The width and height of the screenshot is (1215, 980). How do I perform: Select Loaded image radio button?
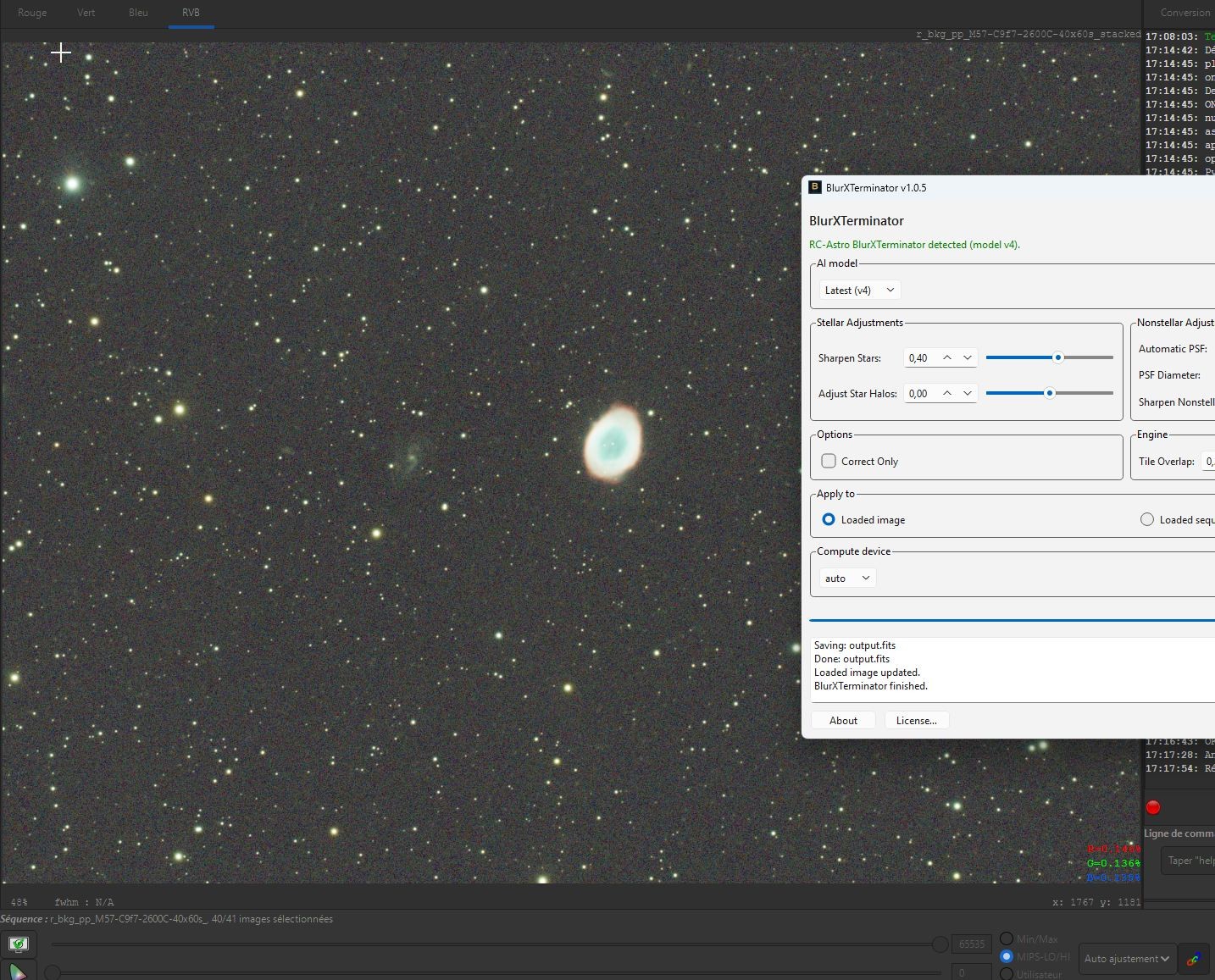(x=829, y=519)
